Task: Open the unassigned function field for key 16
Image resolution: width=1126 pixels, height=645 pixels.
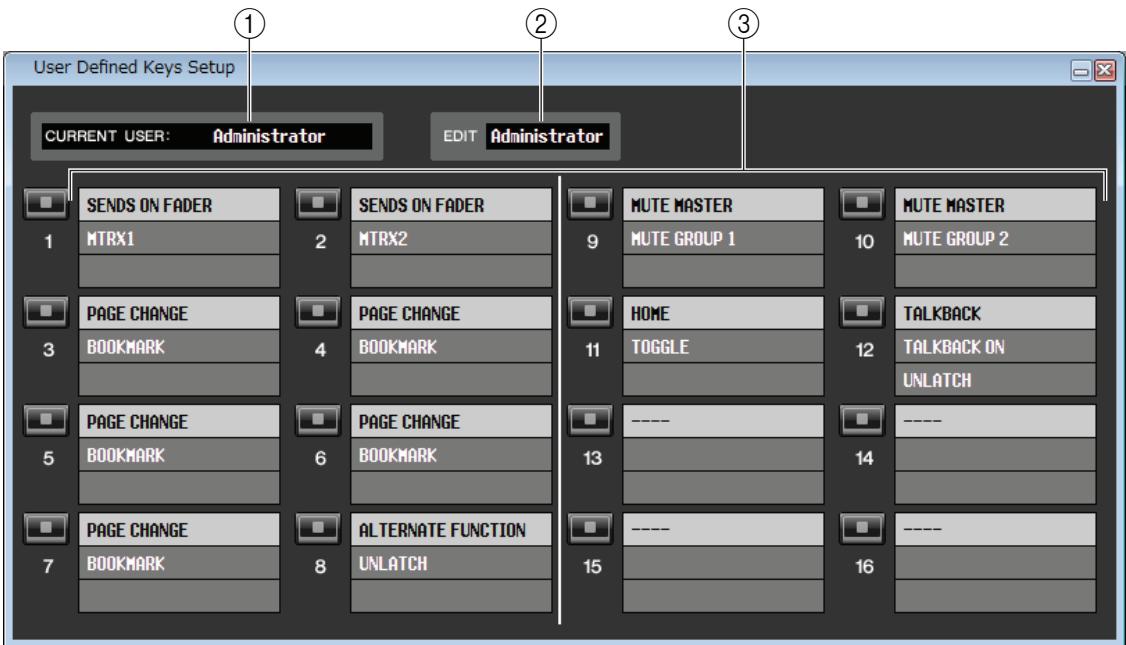Action: (x=995, y=530)
